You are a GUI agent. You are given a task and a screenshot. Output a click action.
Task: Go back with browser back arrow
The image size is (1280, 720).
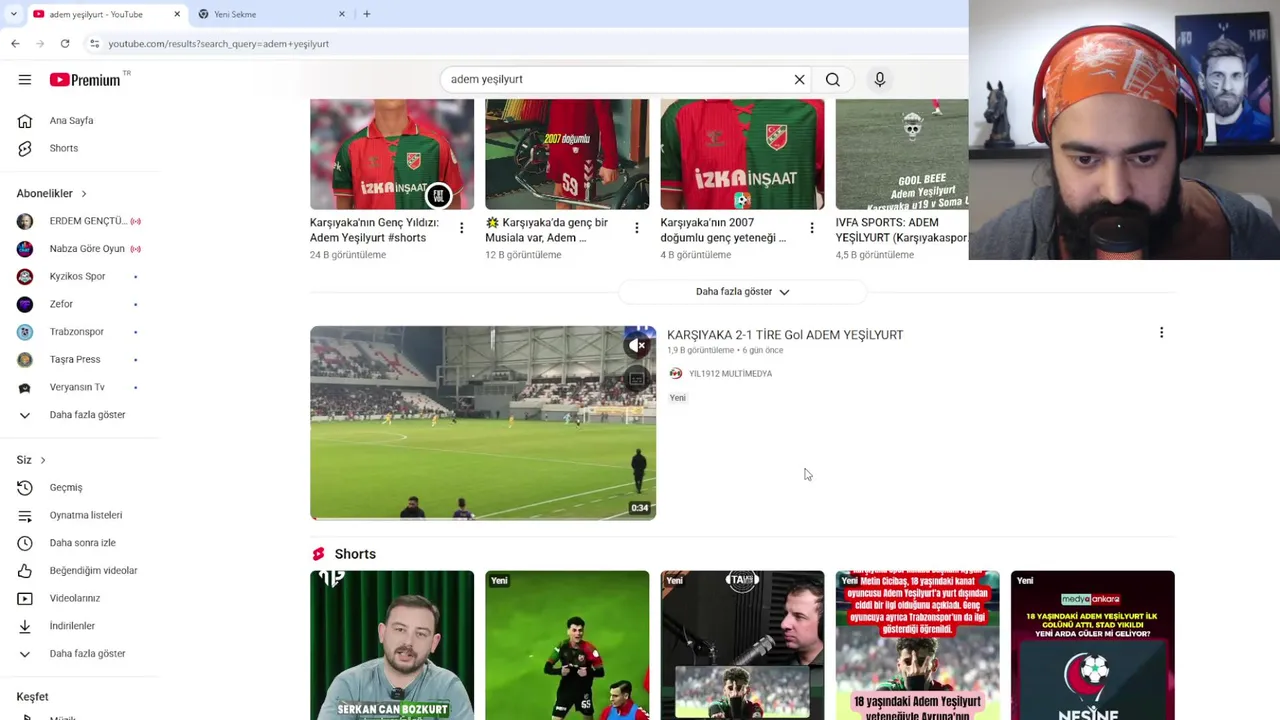[15, 44]
